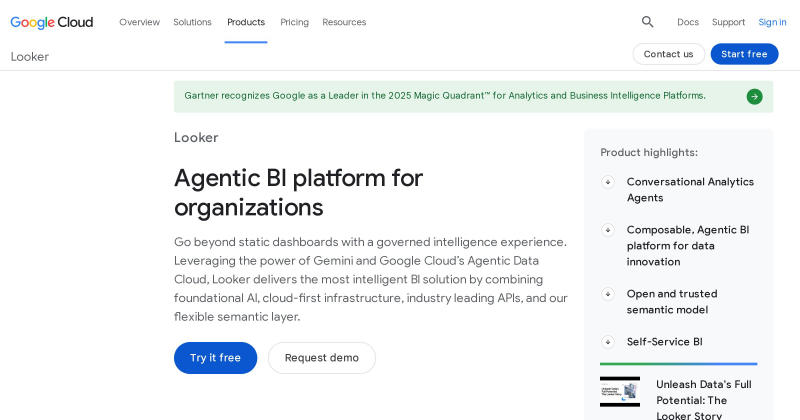Open the Support link
This screenshot has height=420, width=800.
pyautogui.click(x=729, y=22)
